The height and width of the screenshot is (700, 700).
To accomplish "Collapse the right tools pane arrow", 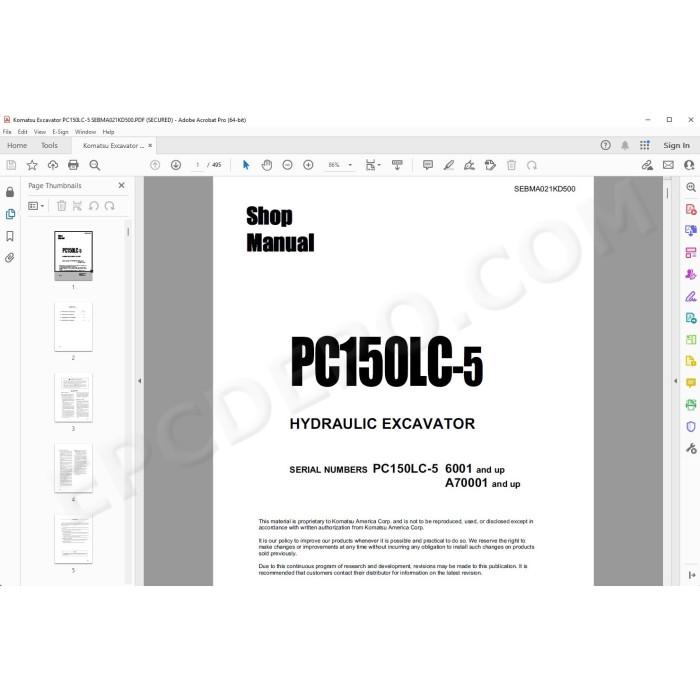I will coord(675,381).
